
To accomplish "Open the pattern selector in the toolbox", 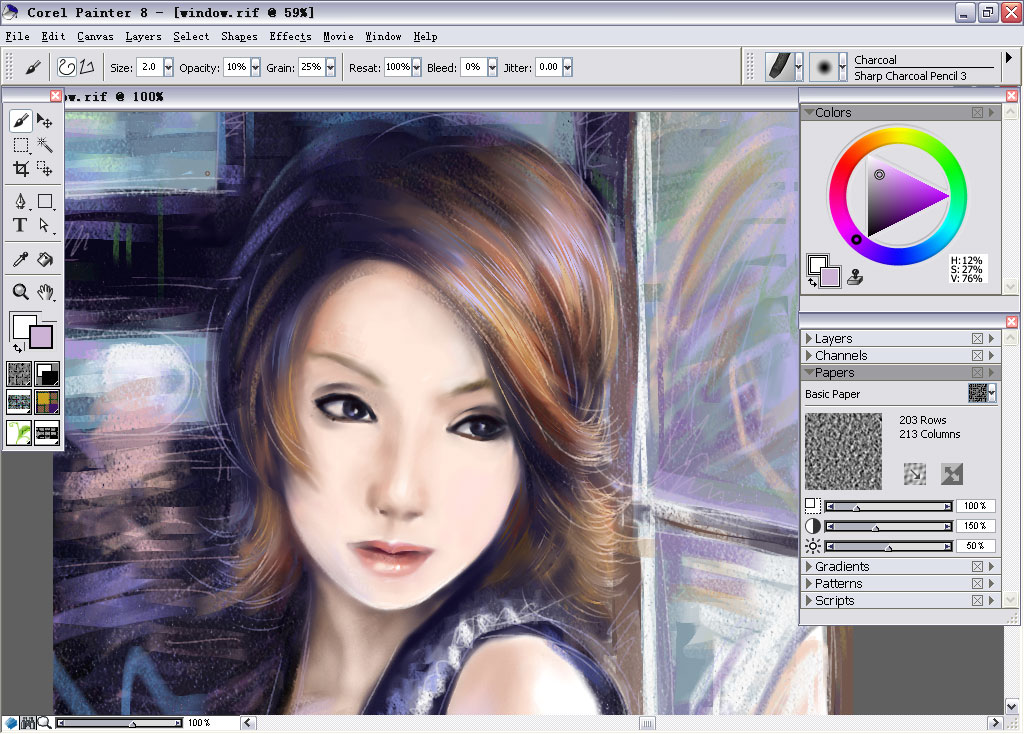I will pos(19,402).
